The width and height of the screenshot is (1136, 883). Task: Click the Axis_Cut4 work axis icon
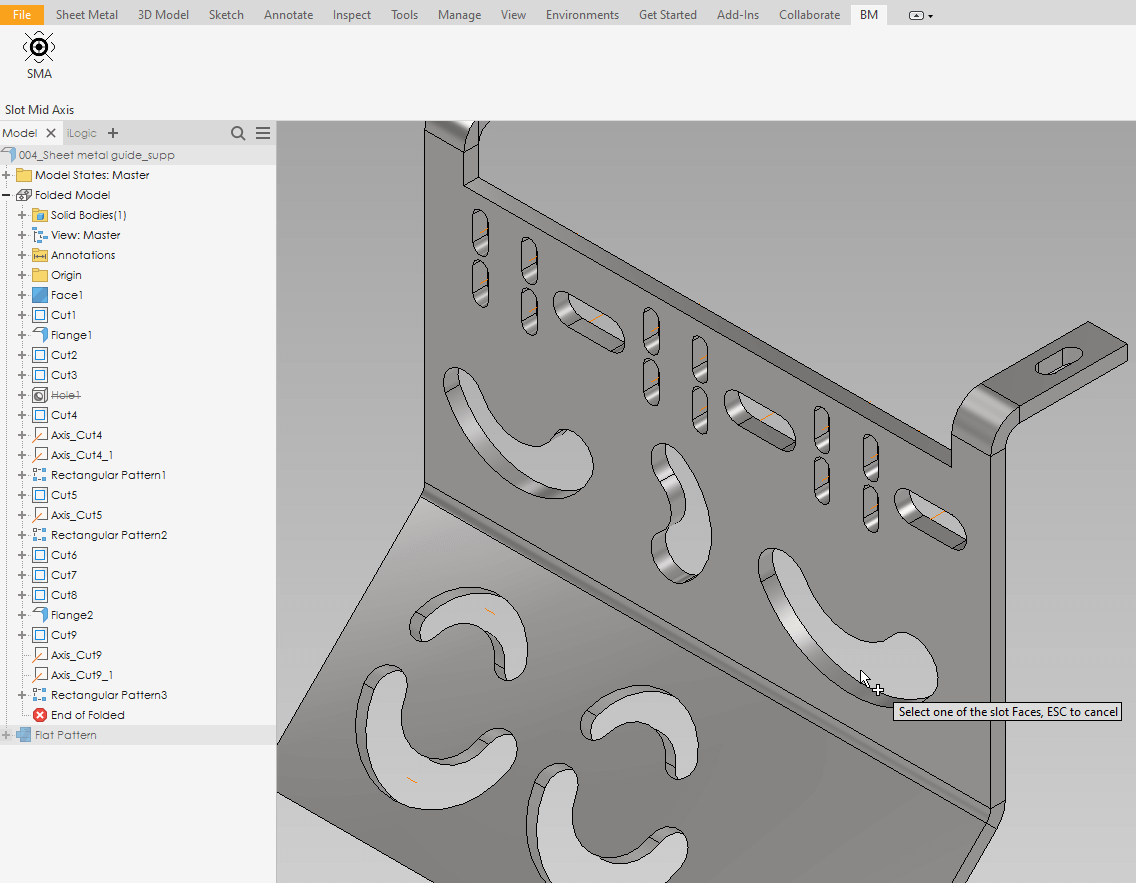(40, 435)
